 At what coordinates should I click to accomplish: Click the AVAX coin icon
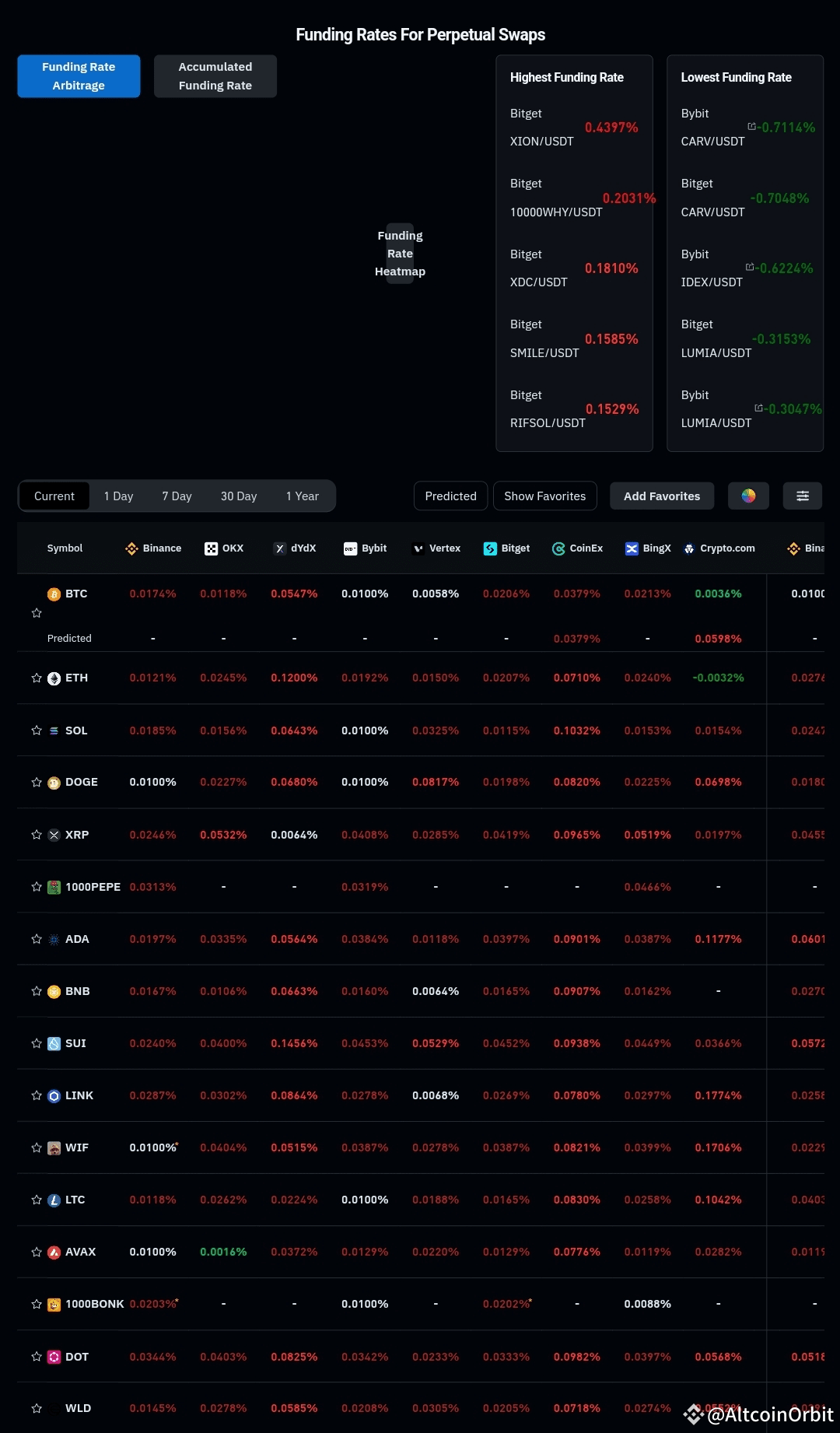click(54, 1252)
